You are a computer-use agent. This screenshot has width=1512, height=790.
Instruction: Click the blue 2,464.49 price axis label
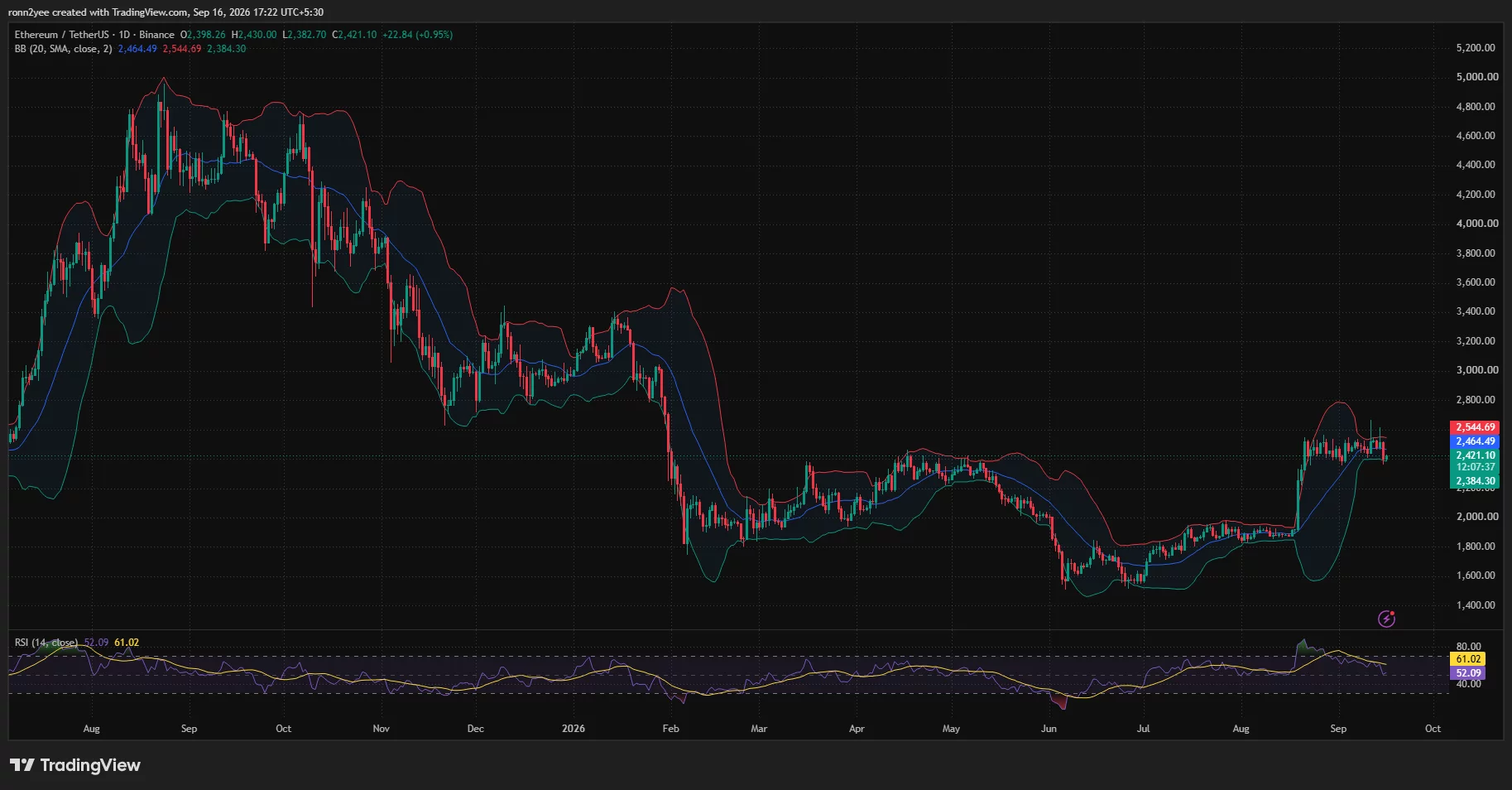pyautogui.click(x=1475, y=441)
